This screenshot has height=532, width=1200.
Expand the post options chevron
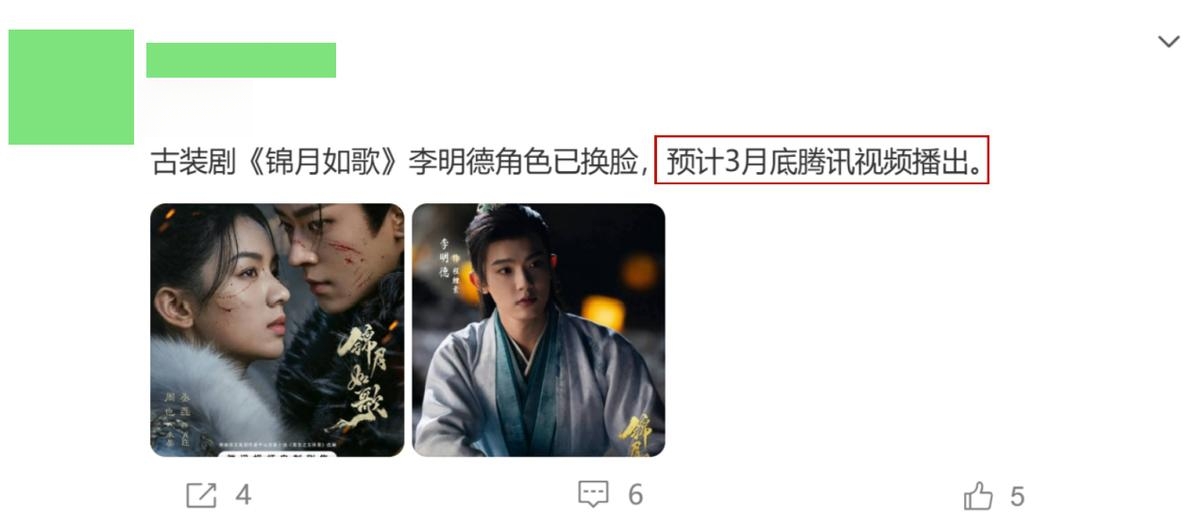[x=1168, y=42]
